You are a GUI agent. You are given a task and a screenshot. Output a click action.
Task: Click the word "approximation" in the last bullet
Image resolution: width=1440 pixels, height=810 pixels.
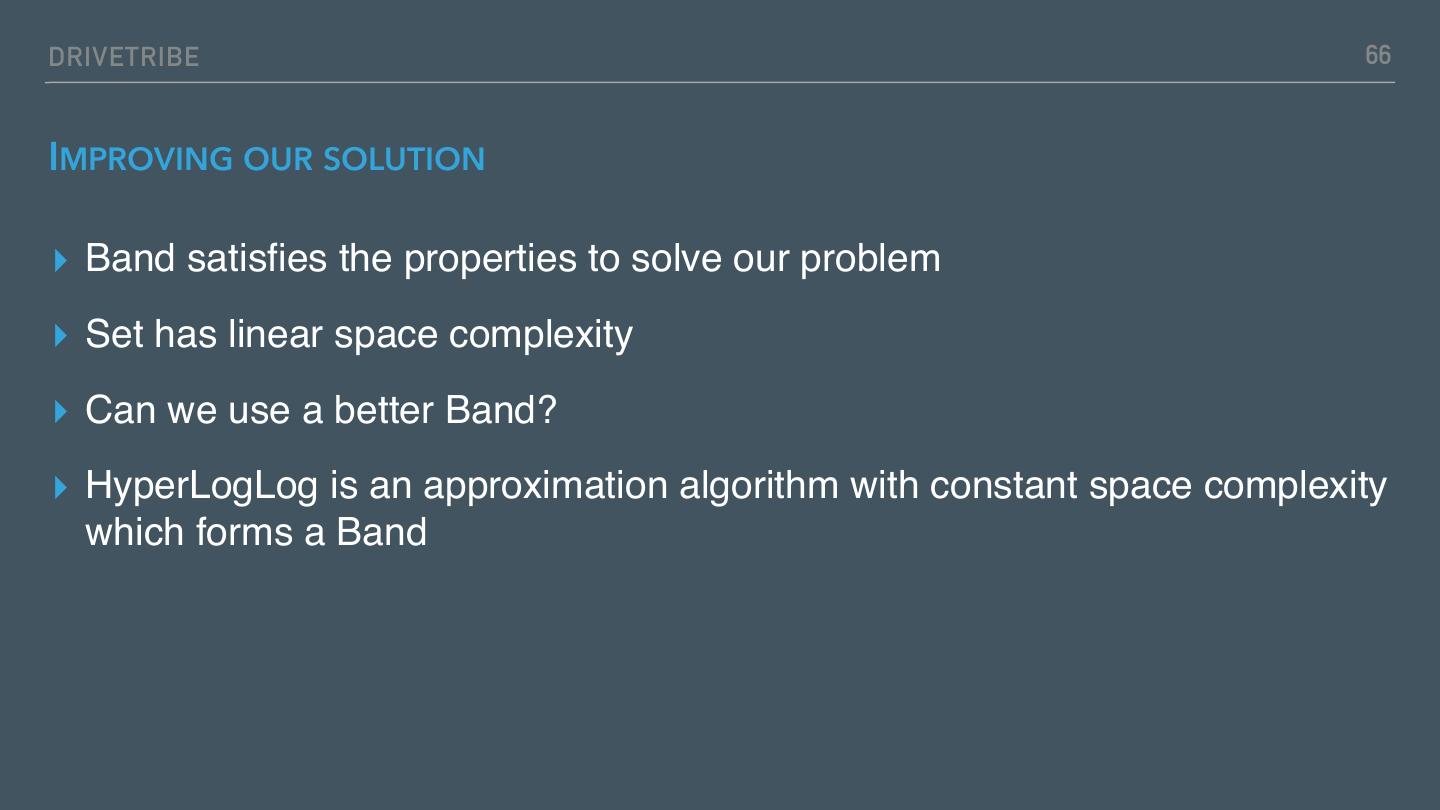[x=545, y=487]
